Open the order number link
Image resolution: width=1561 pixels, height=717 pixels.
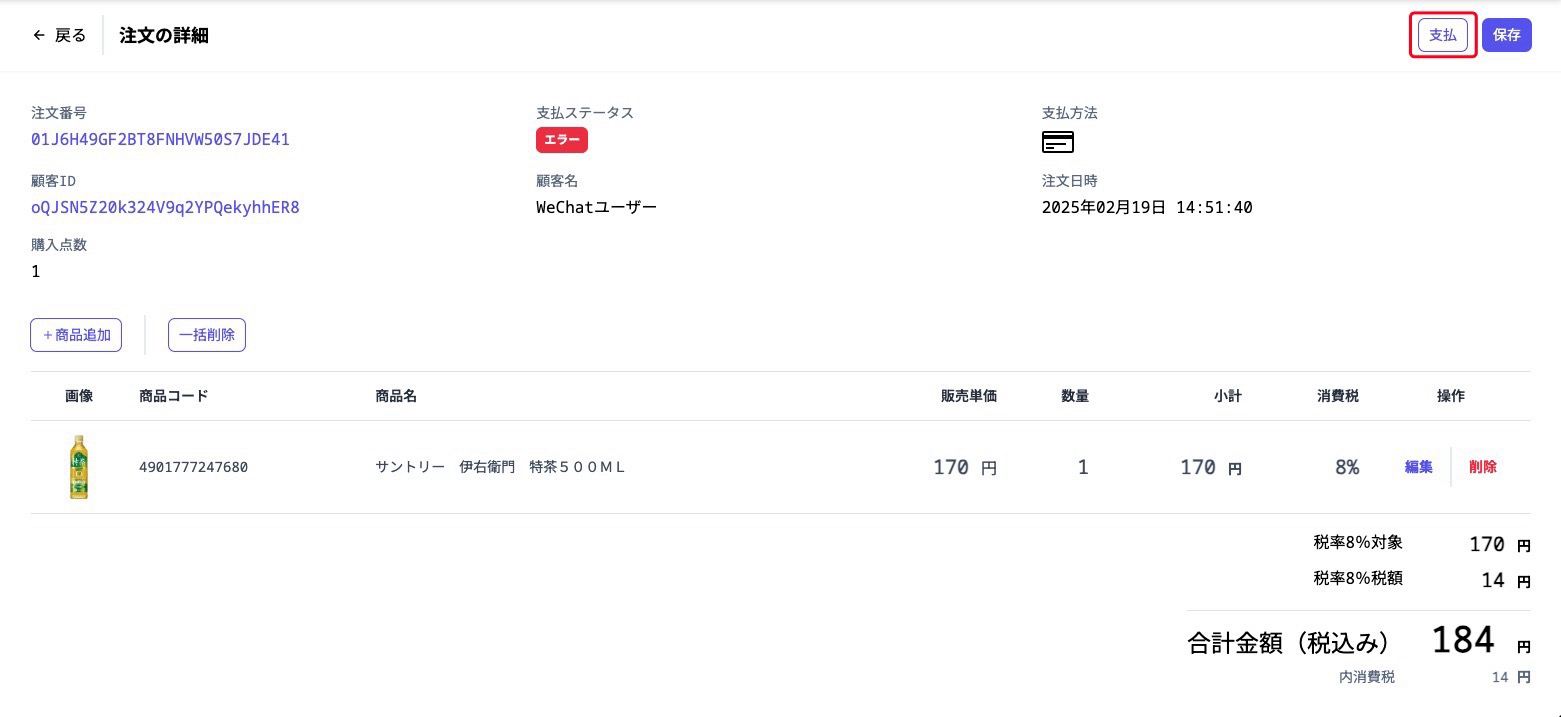click(159, 139)
